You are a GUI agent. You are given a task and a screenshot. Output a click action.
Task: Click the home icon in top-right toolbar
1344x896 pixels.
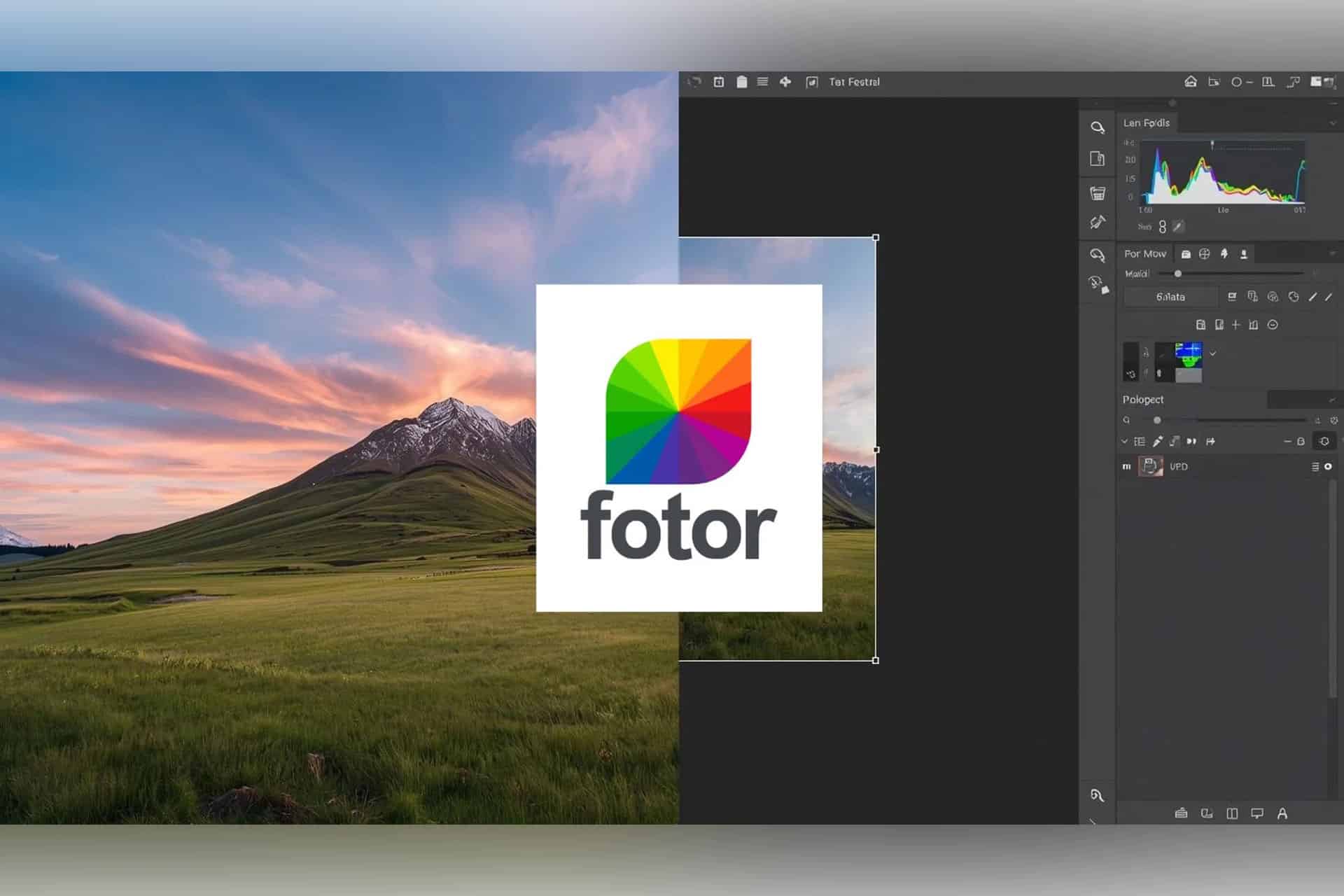click(1190, 82)
